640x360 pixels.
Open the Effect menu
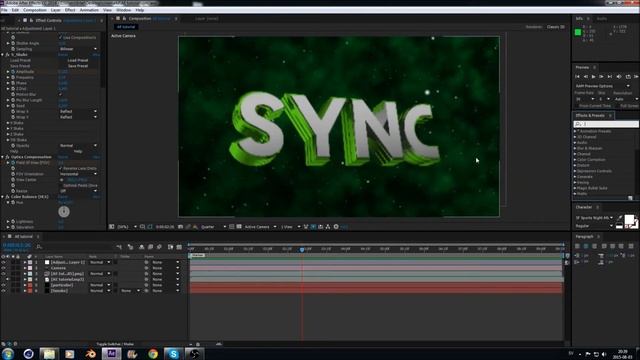(x=70, y=10)
